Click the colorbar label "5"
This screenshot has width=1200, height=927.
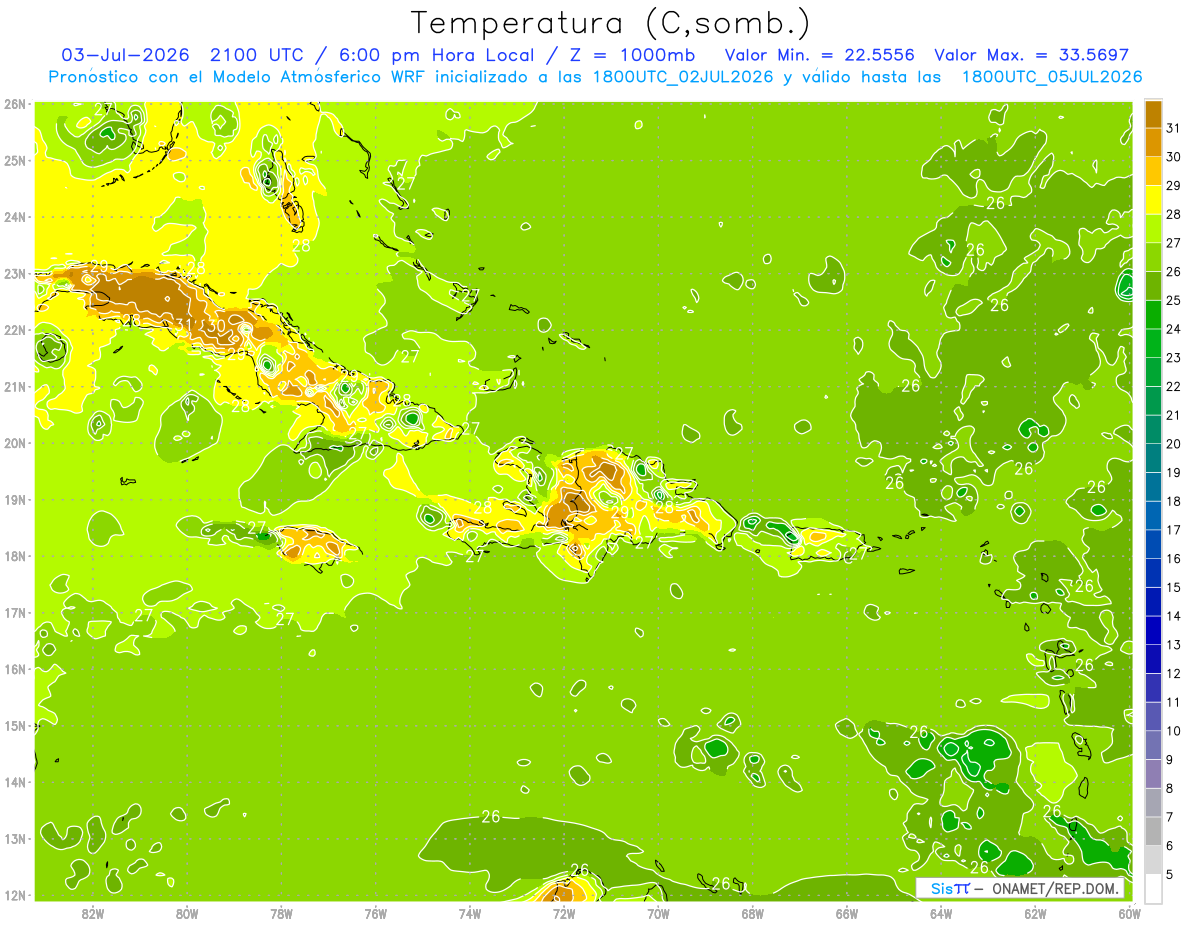click(1170, 875)
